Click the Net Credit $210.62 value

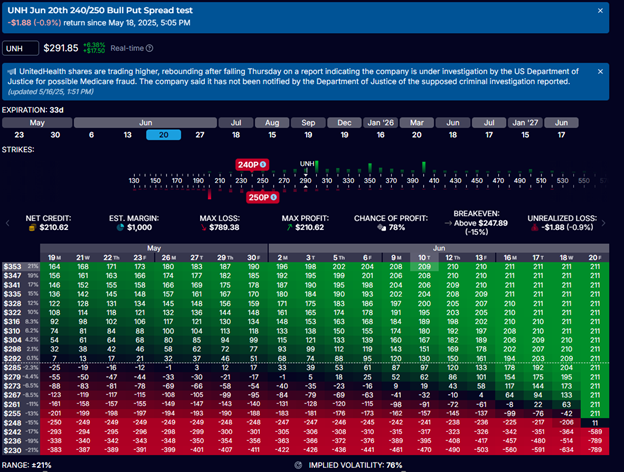click(54, 228)
